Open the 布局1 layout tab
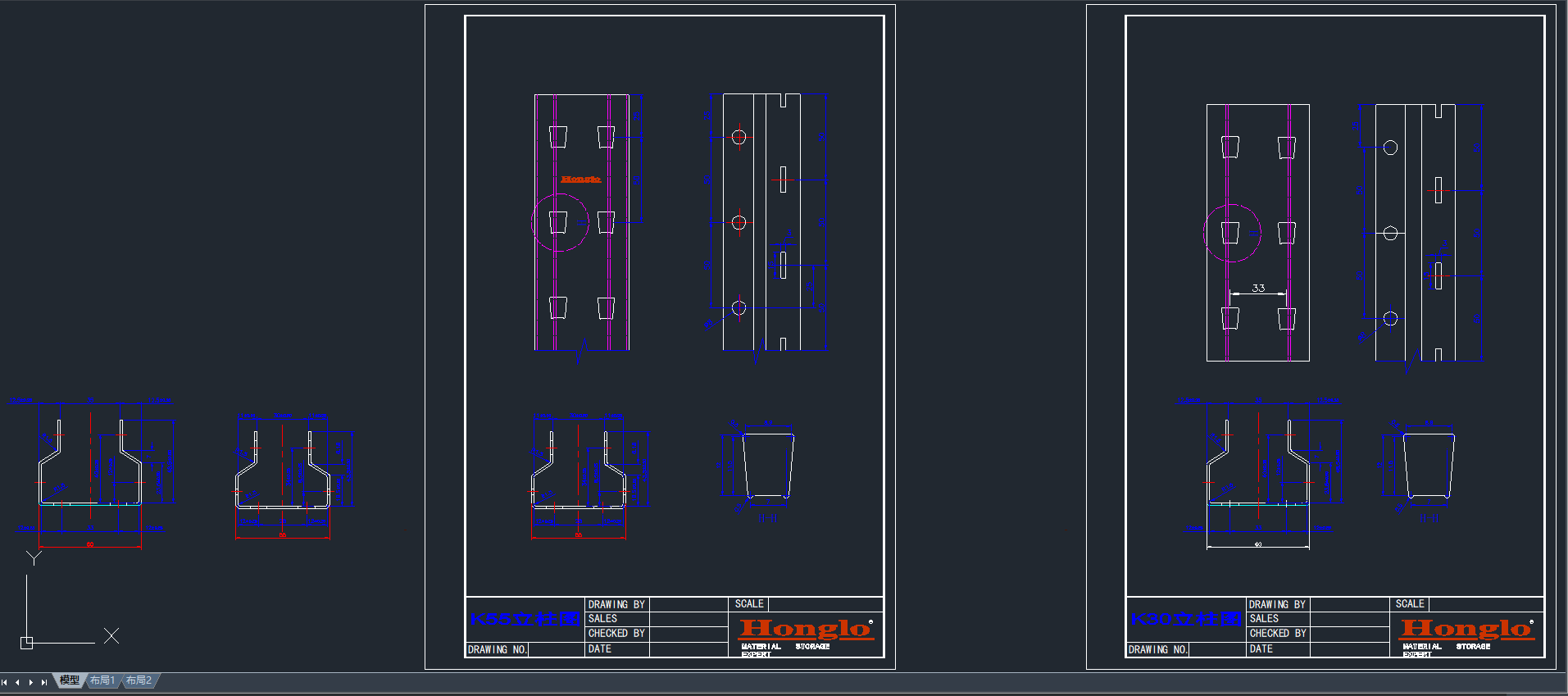 102,680
